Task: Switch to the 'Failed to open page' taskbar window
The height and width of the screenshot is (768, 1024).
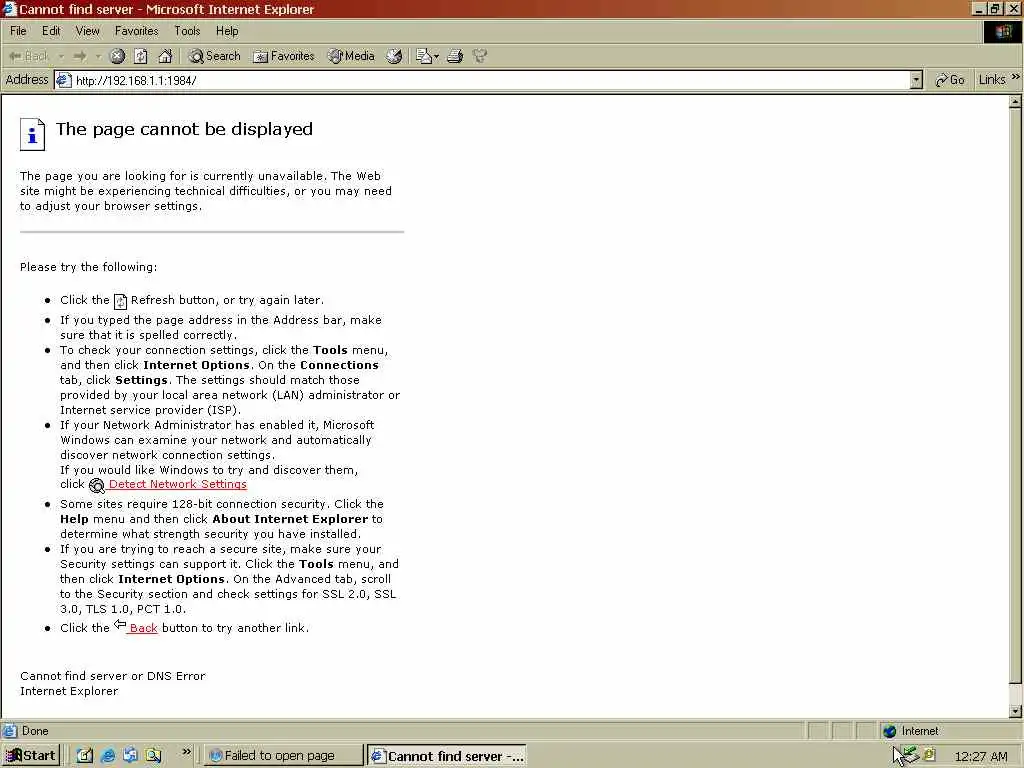Action: click(283, 756)
